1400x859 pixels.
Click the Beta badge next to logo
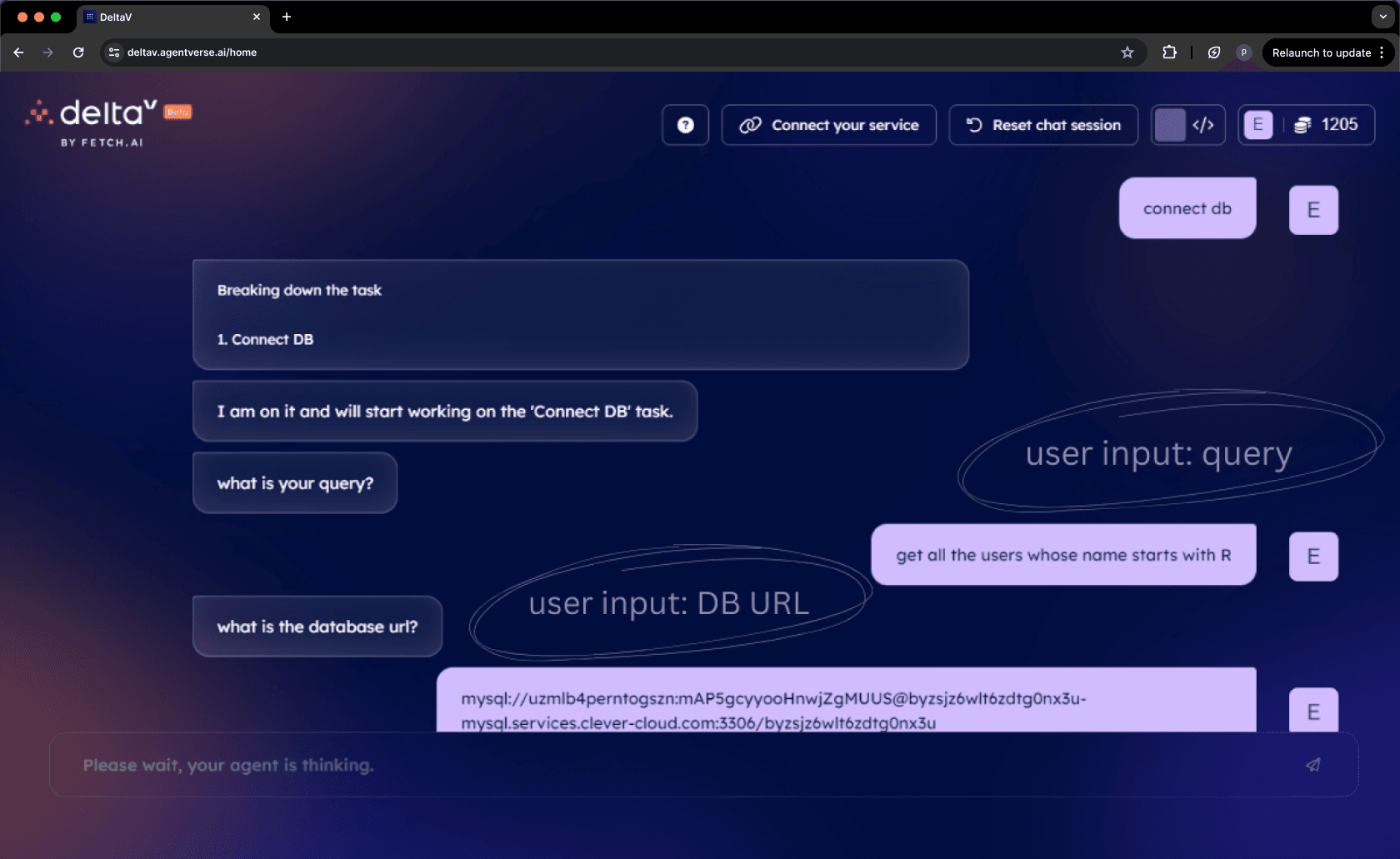[x=177, y=112]
